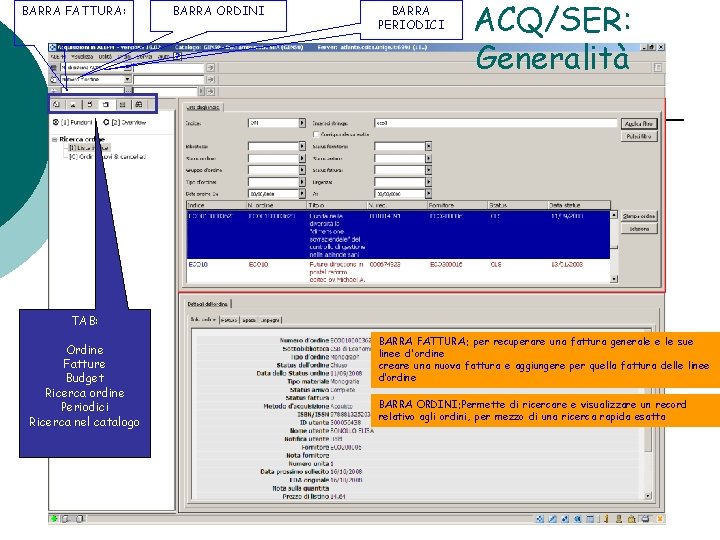Click the order list scrollbar down arrow
This screenshot has height=540, width=720.
pyautogui.click(x=614, y=279)
